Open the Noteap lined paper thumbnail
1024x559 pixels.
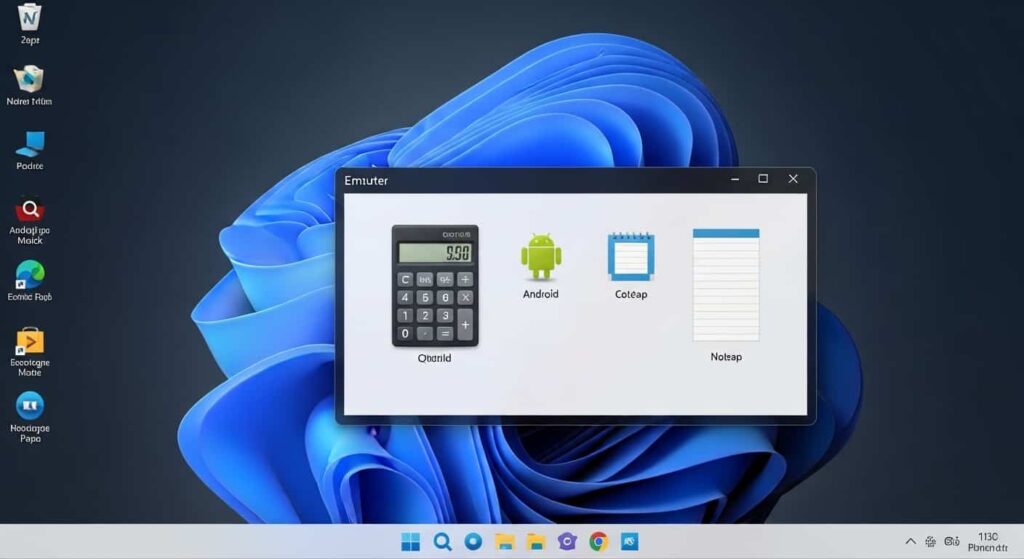click(x=726, y=285)
